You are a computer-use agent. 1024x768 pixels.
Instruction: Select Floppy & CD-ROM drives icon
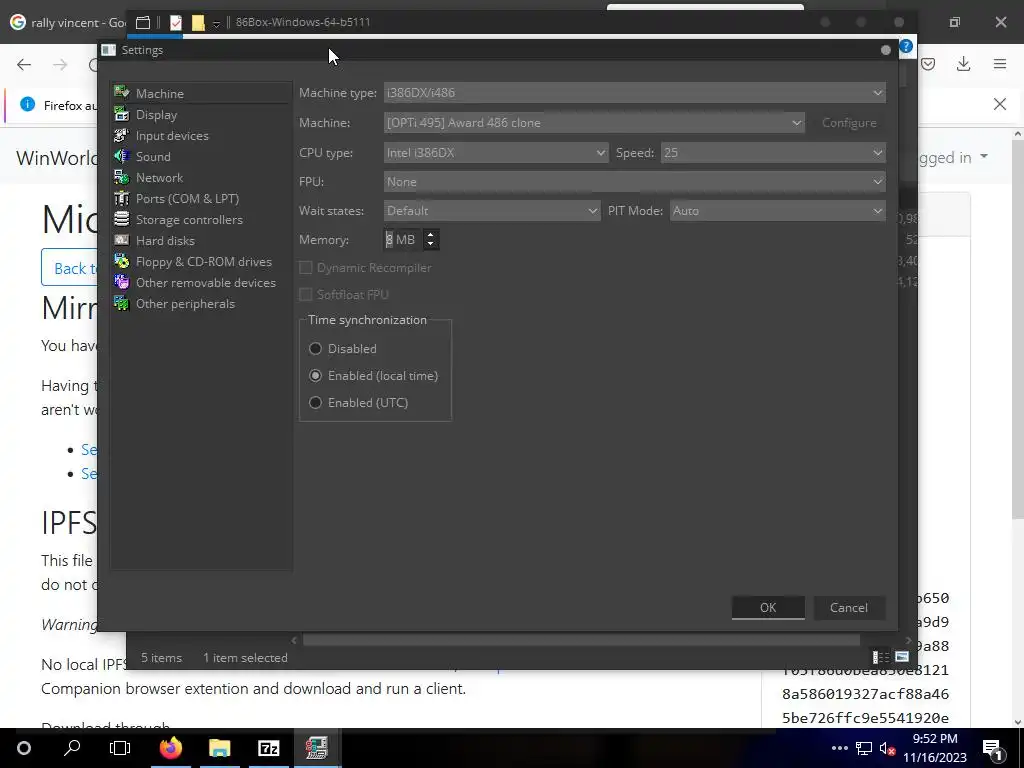pyautogui.click(x=121, y=261)
